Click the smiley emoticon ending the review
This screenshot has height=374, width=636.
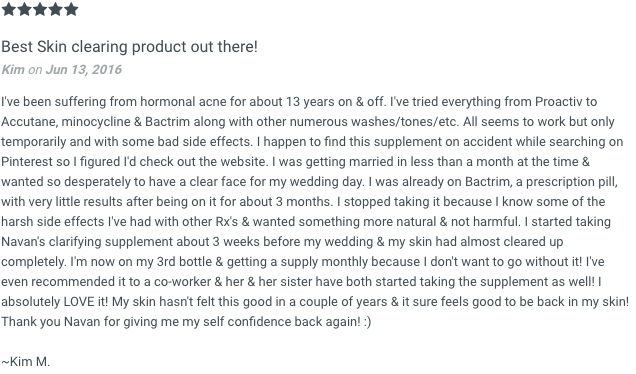367,322
